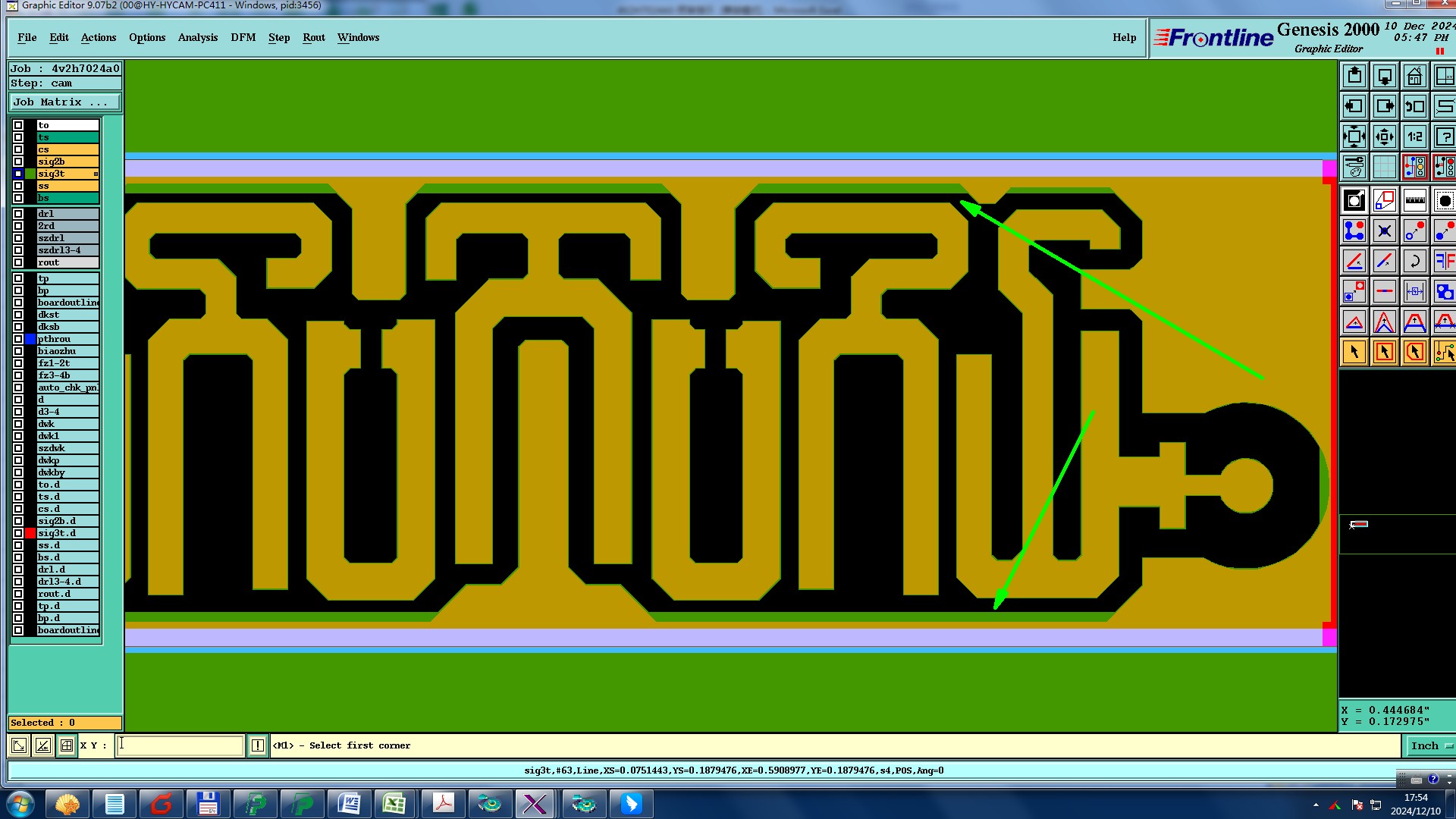Click the Home view icon
This screenshot has height=819, width=1456.
click(1414, 76)
